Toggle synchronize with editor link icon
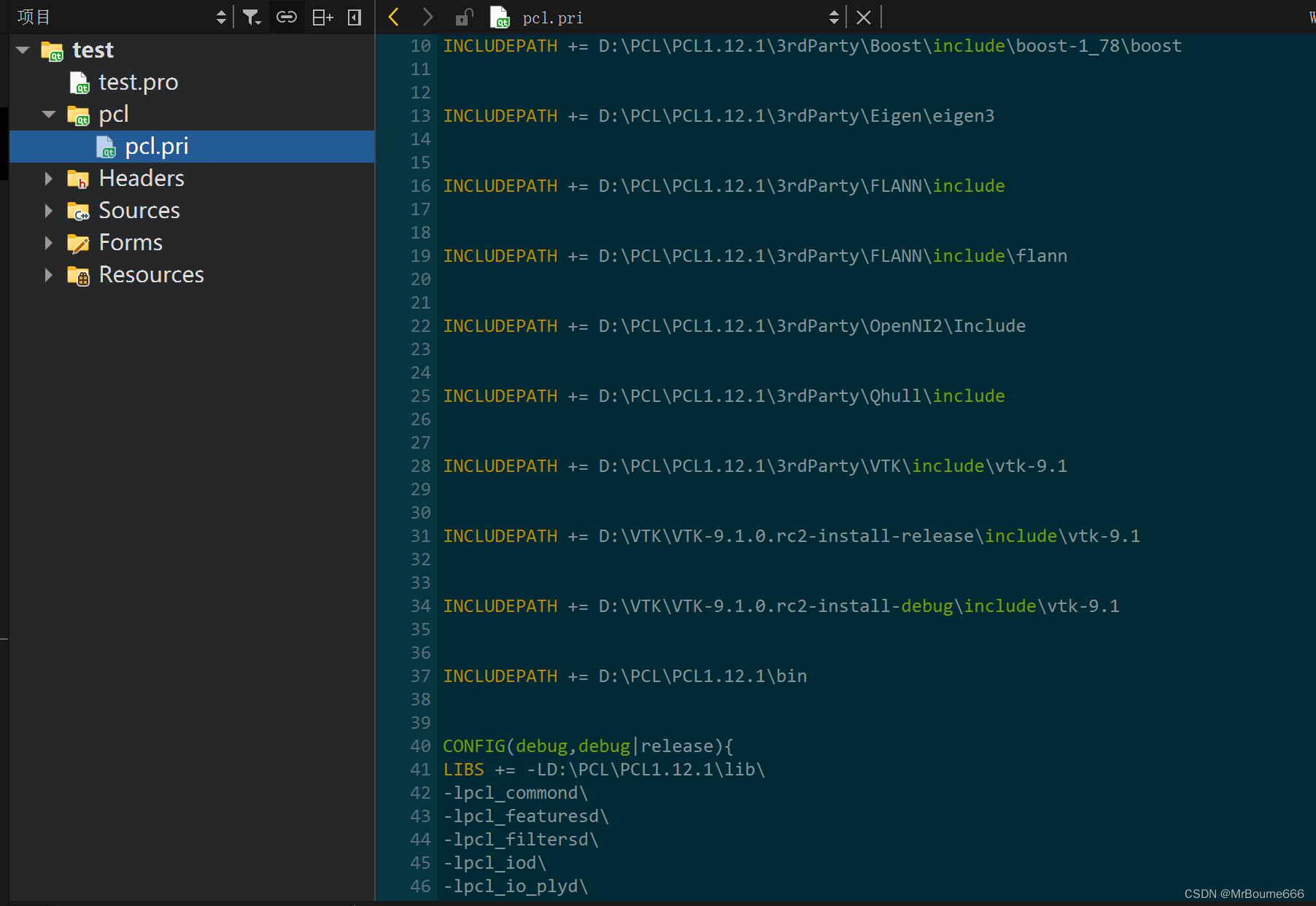 point(286,17)
